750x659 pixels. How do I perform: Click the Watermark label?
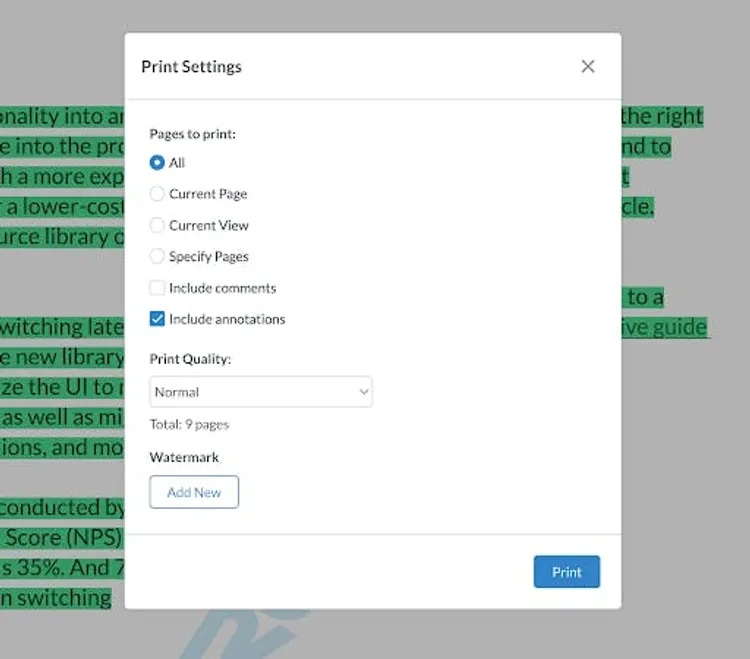(184, 457)
